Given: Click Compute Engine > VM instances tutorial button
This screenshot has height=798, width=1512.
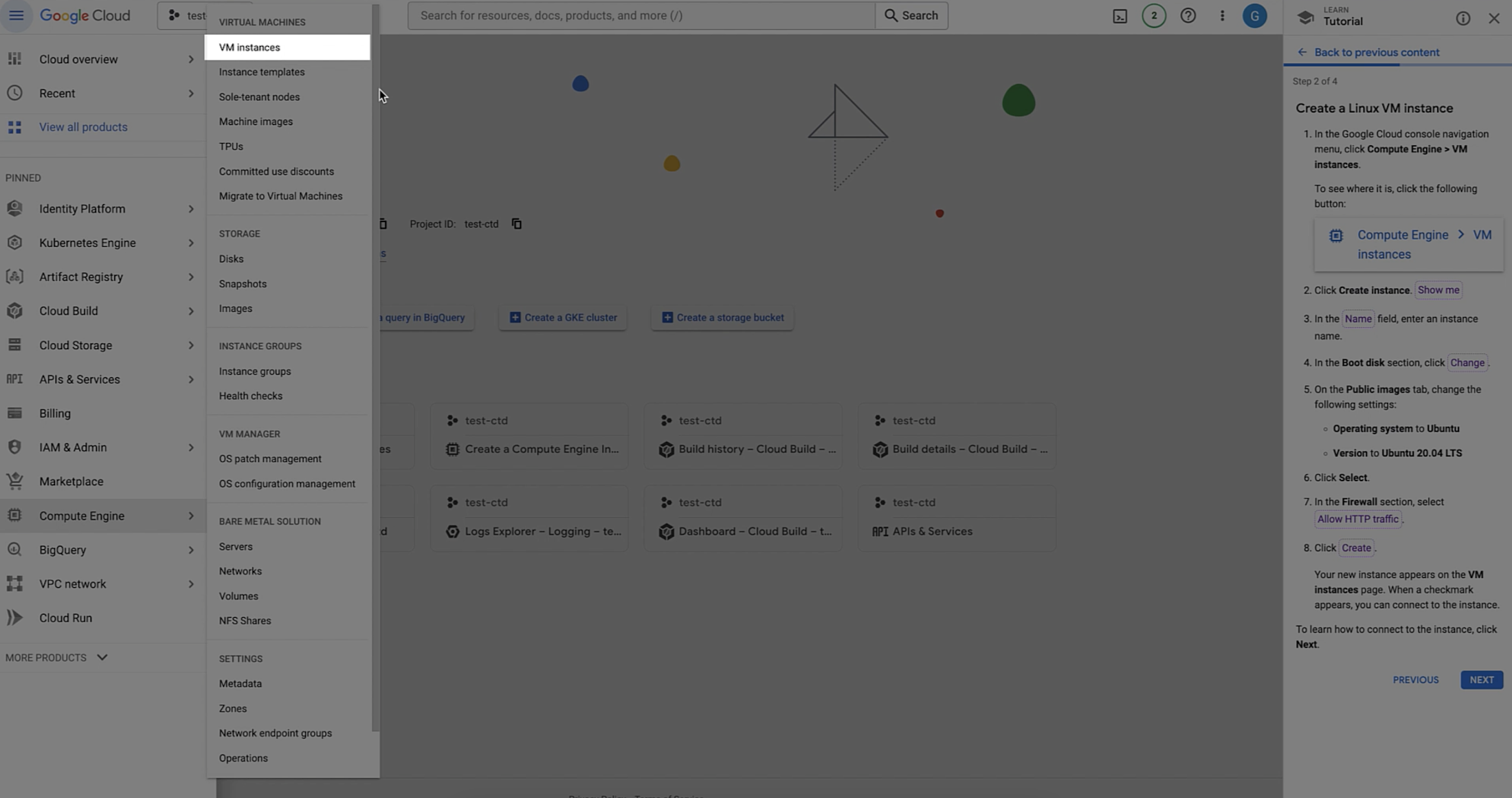Looking at the screenshot, I should [x=1408, y=245].
